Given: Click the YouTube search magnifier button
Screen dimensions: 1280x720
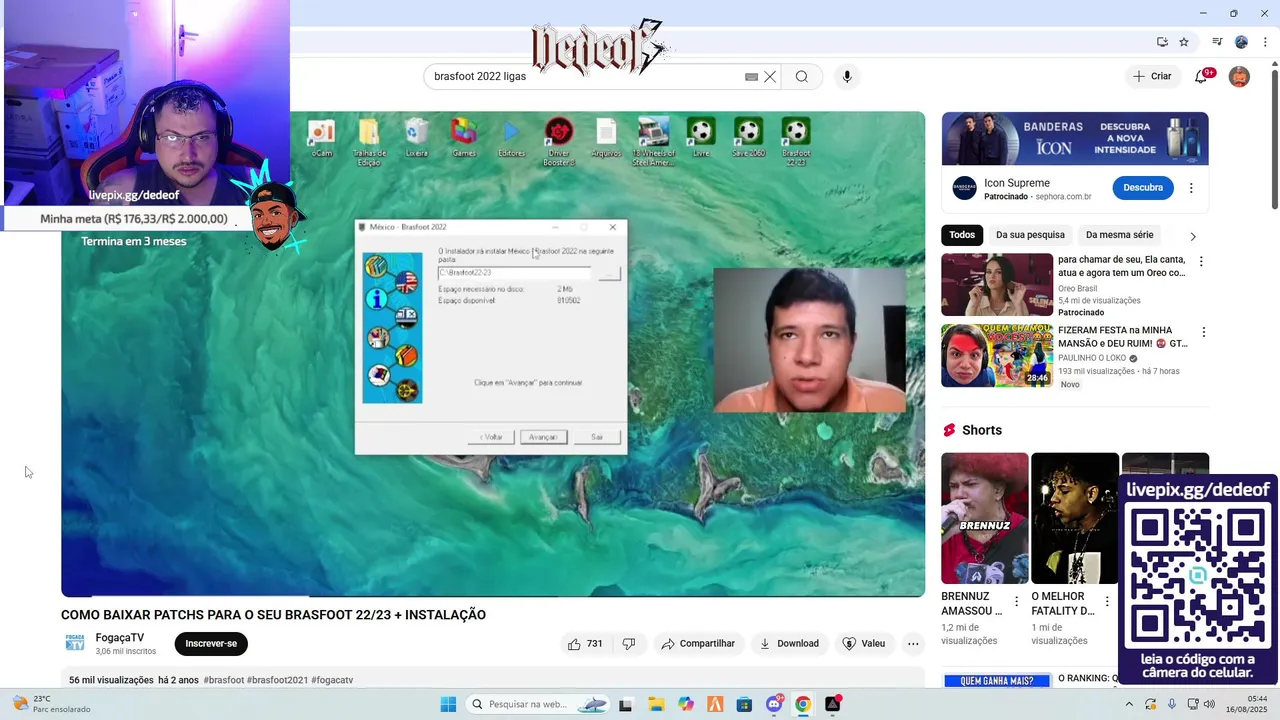Looking at the screenshot, I should [802, 77].
